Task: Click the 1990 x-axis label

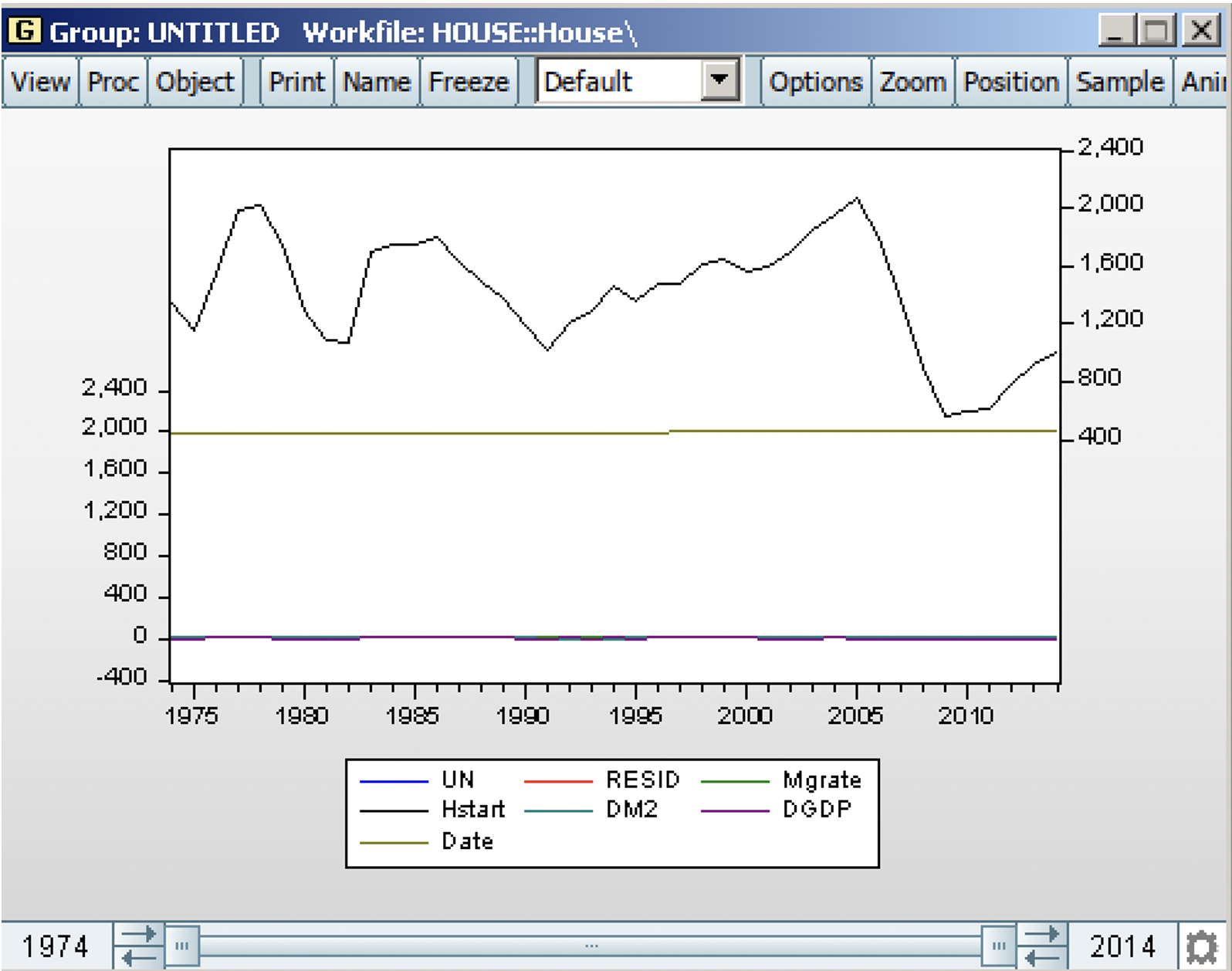Action: [x=523, y=716]
